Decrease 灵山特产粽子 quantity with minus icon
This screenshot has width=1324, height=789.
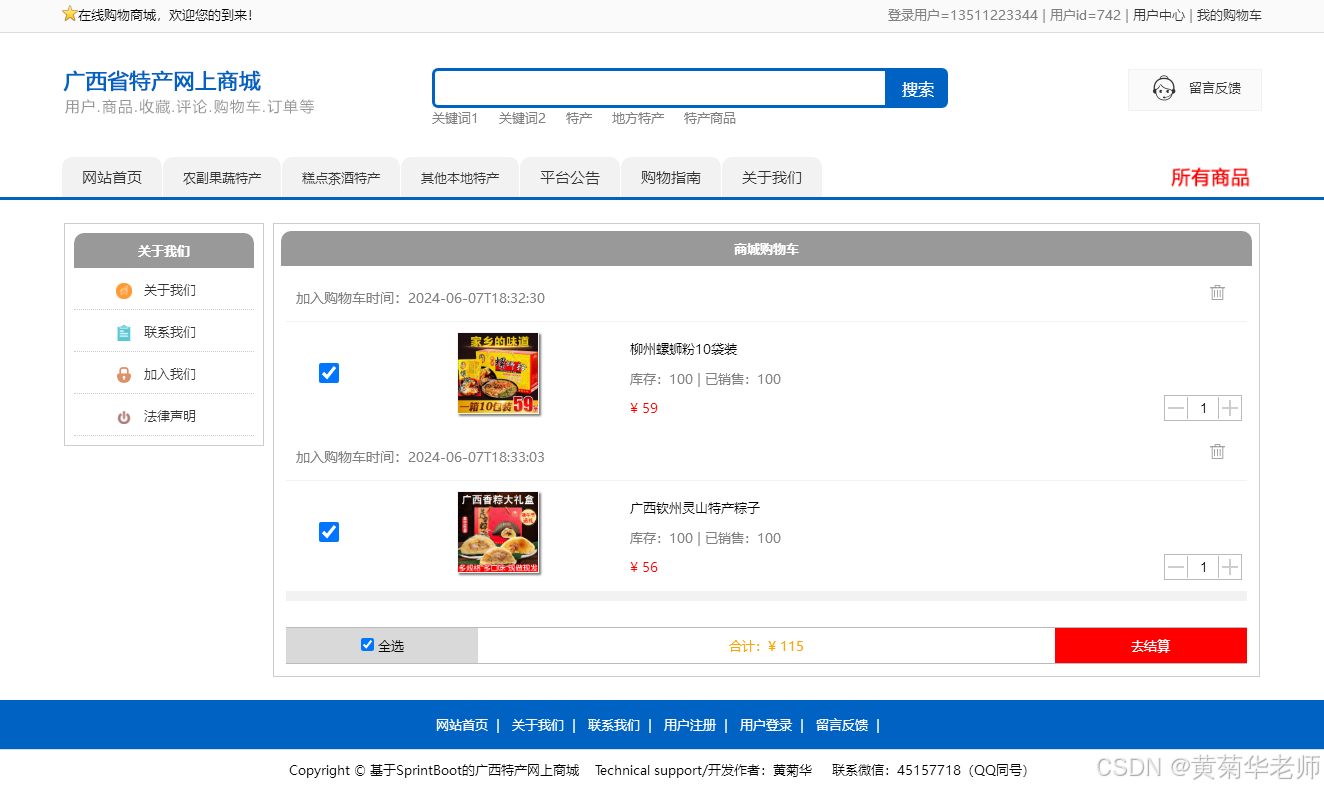(x=1176, y=567)
